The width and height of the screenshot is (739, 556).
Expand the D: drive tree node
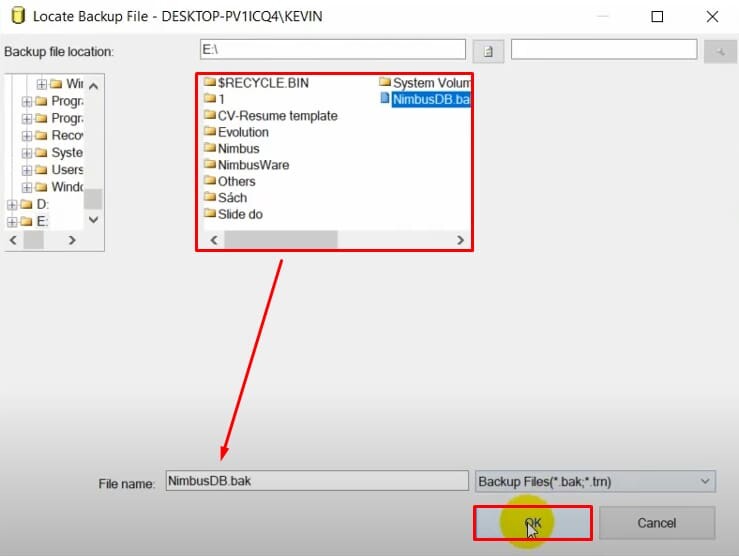pyautogui.click(x=12, y=204)
